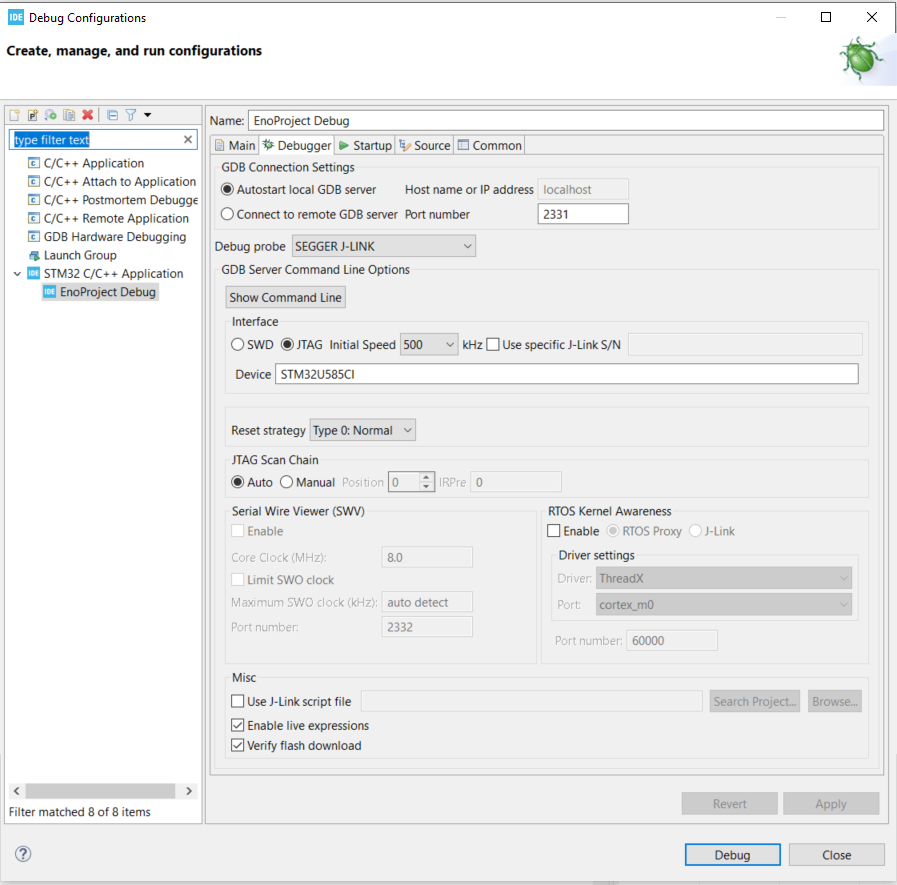Select the SWD interface radio
The image size is (897, 885).
coord(237,344)
